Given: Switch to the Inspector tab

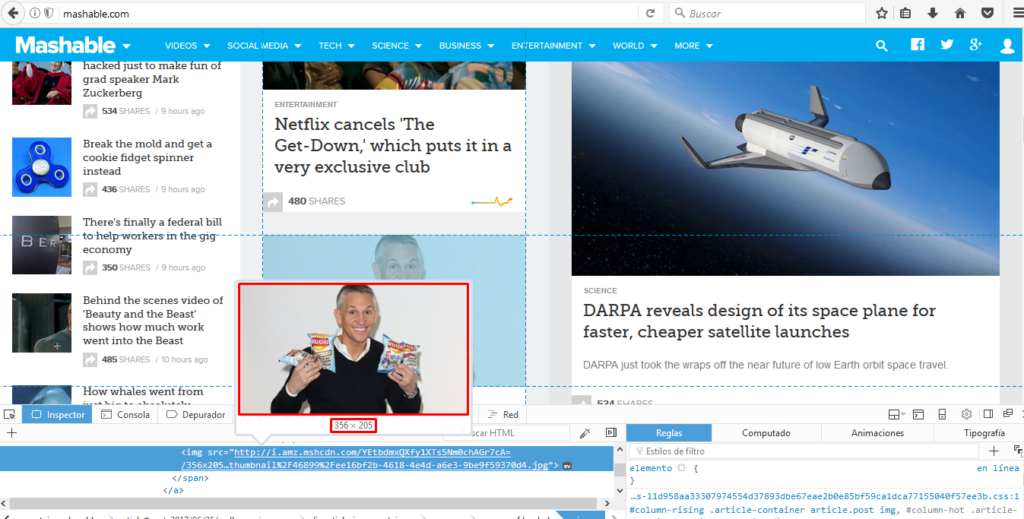Looking at the screenshot, I should tap(57, 415).
